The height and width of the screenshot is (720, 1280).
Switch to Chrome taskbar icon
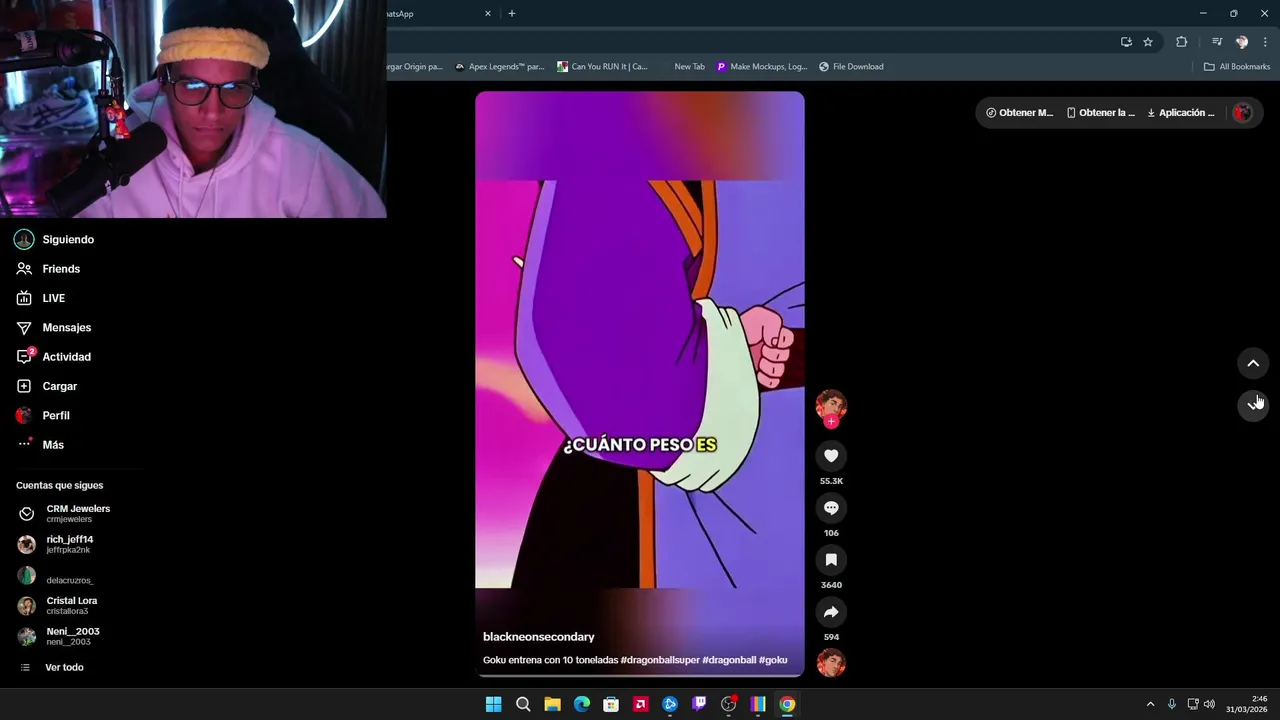pos(788,704)
